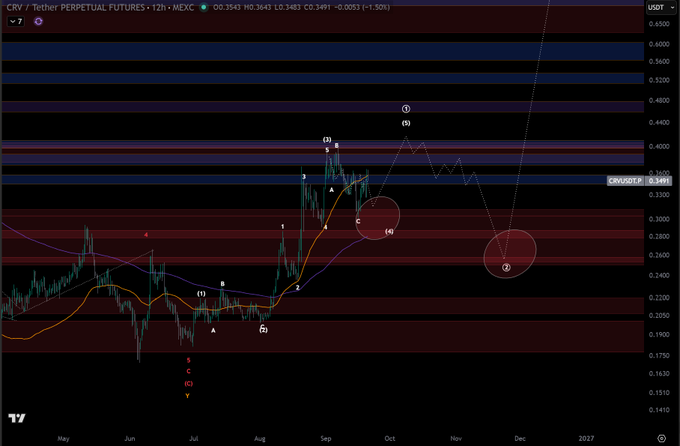Click the 0.4000 price axis value
Image resolution: width=680 pixels, height=446 pixels.
[659, 147]
